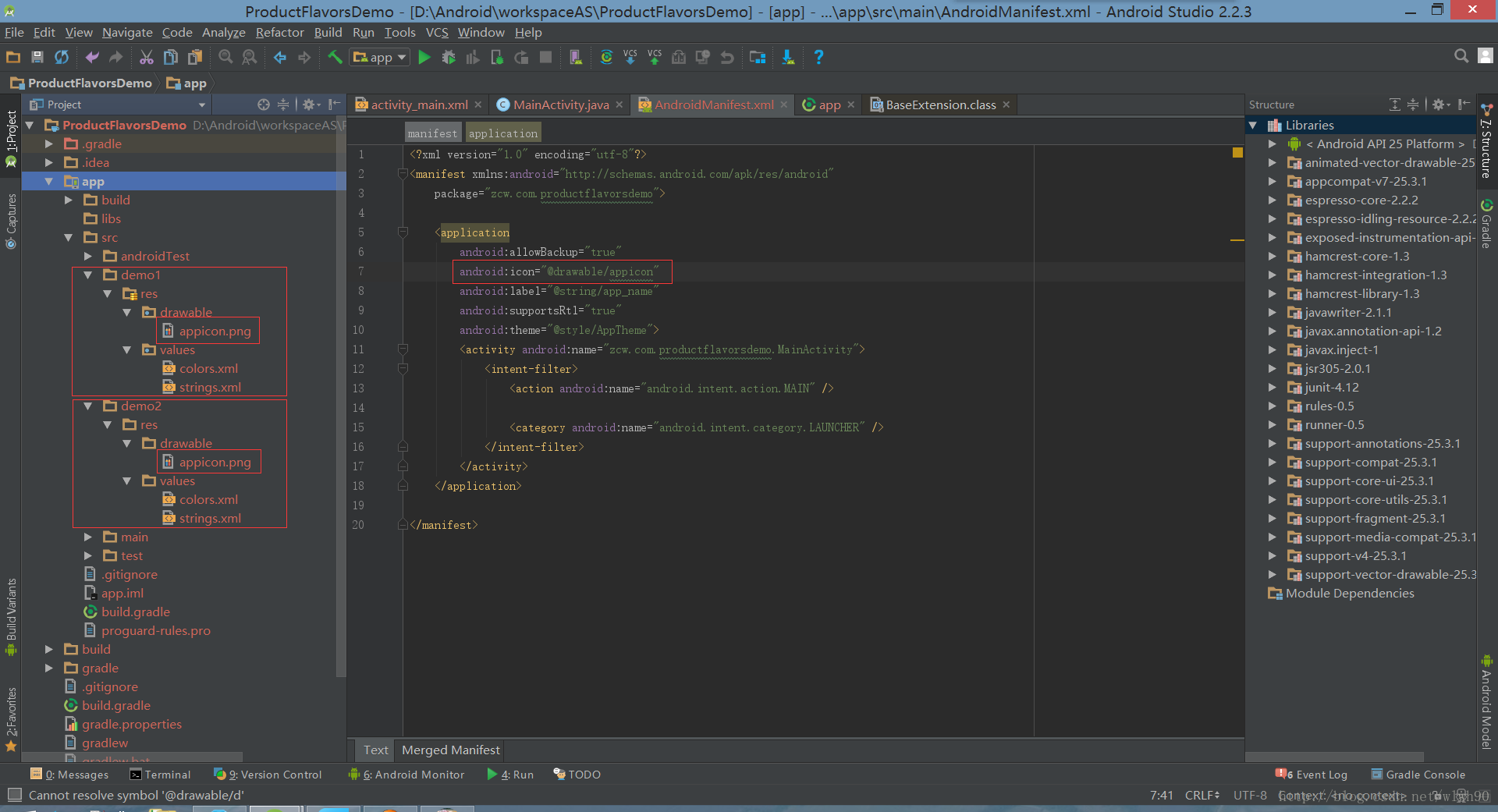Click Attach debugger to Android process icon

497,57
